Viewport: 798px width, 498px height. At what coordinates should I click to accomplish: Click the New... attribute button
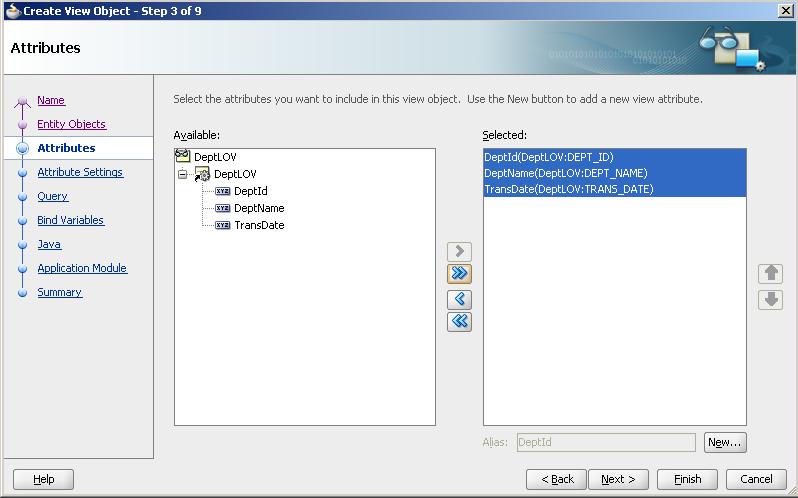[x=725, y=442]
